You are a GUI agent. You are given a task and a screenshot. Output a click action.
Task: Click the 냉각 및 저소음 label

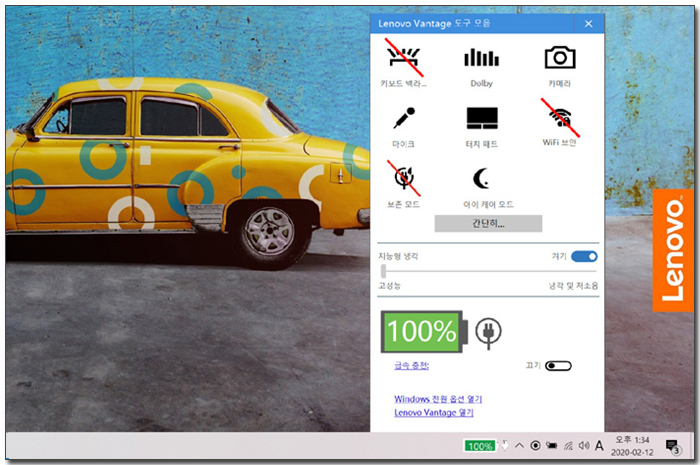pos(573,286)
